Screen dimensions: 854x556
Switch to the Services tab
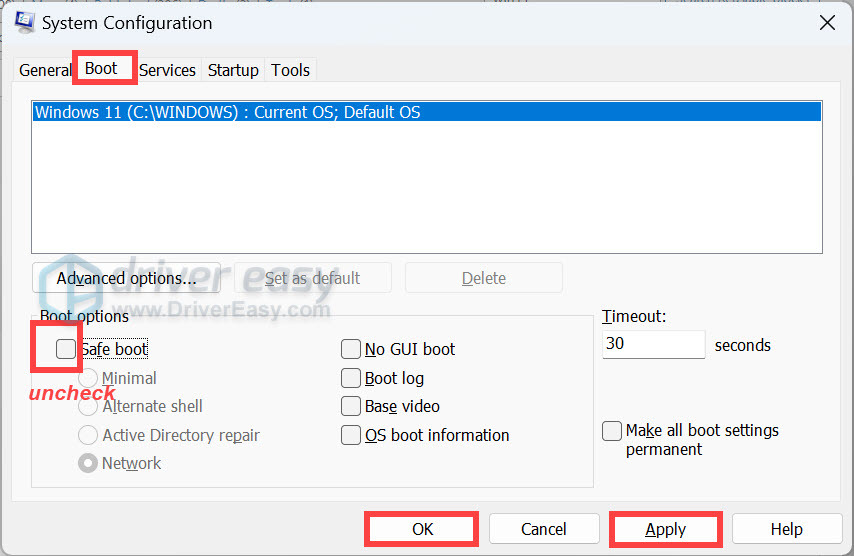pyautogui.click(x=167, y=70)
